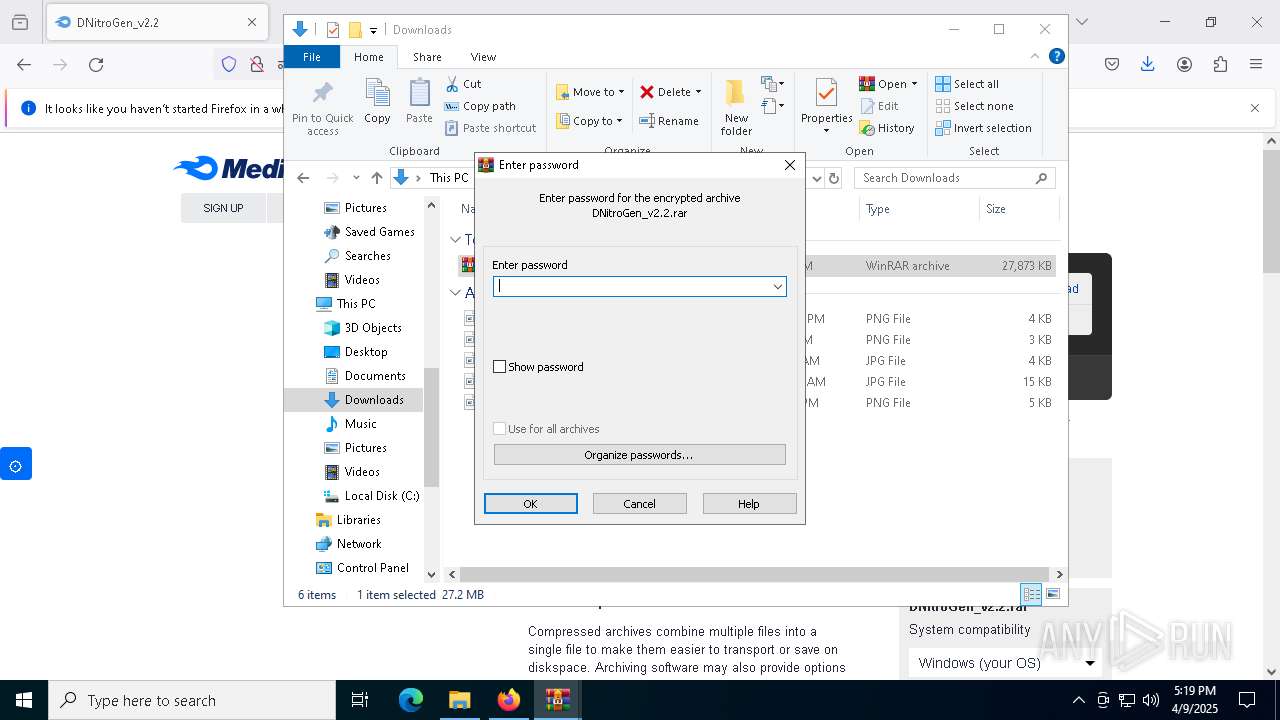
Task: Click the New folder icon
Action: [x=735, y=93]
